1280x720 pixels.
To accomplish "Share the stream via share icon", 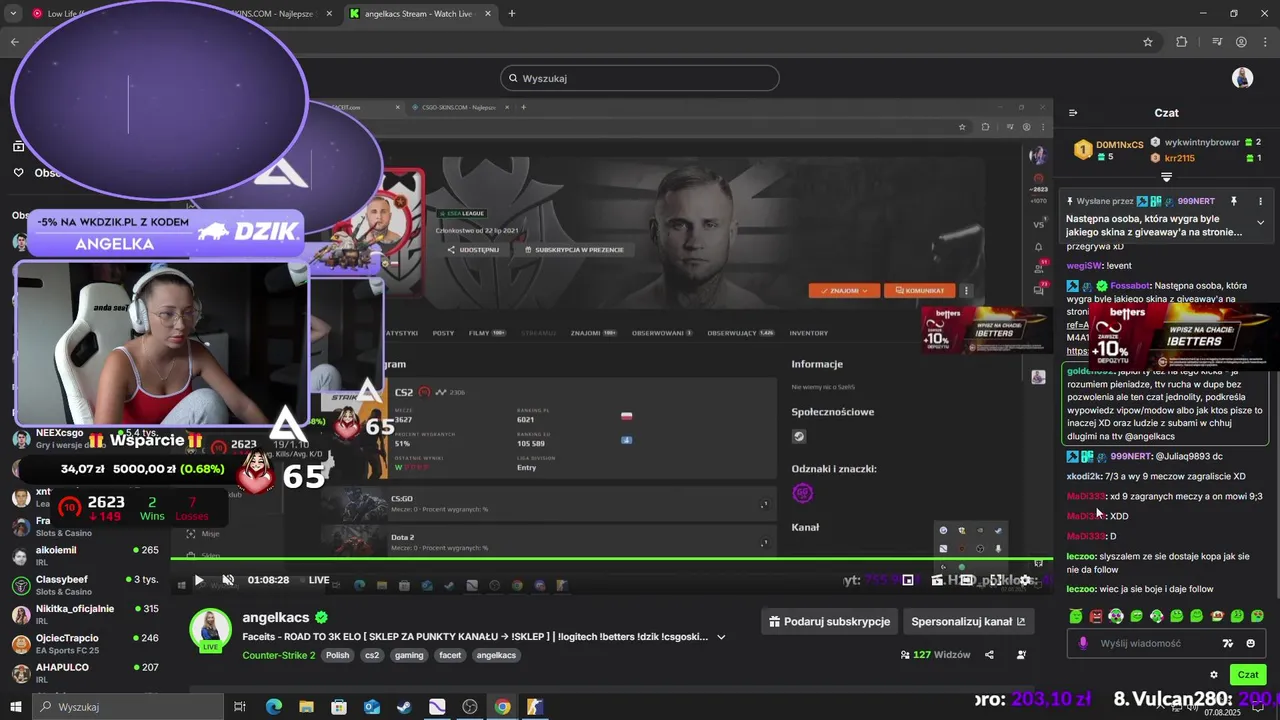I will (x=989, y=655).
